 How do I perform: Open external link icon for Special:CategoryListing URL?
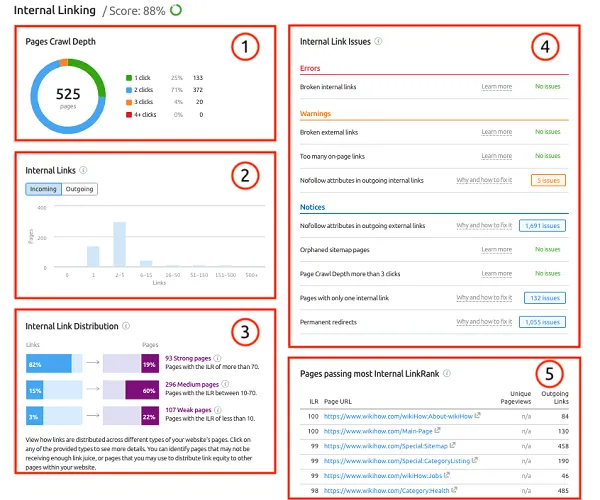pyautogui.click(x=475, y=460)
